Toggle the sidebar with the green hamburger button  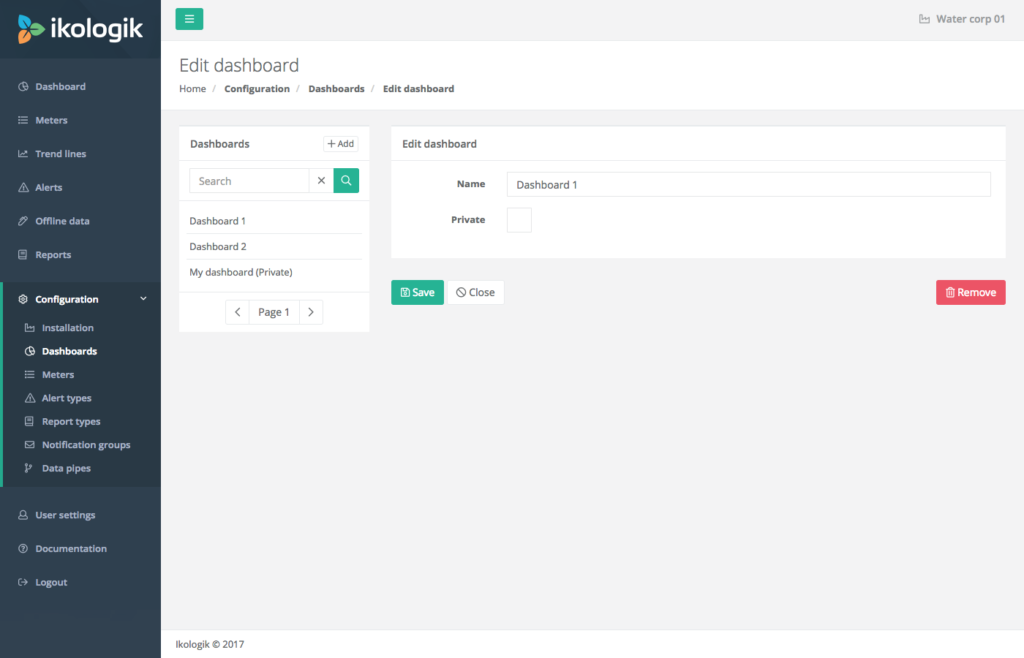click(189, 19)
